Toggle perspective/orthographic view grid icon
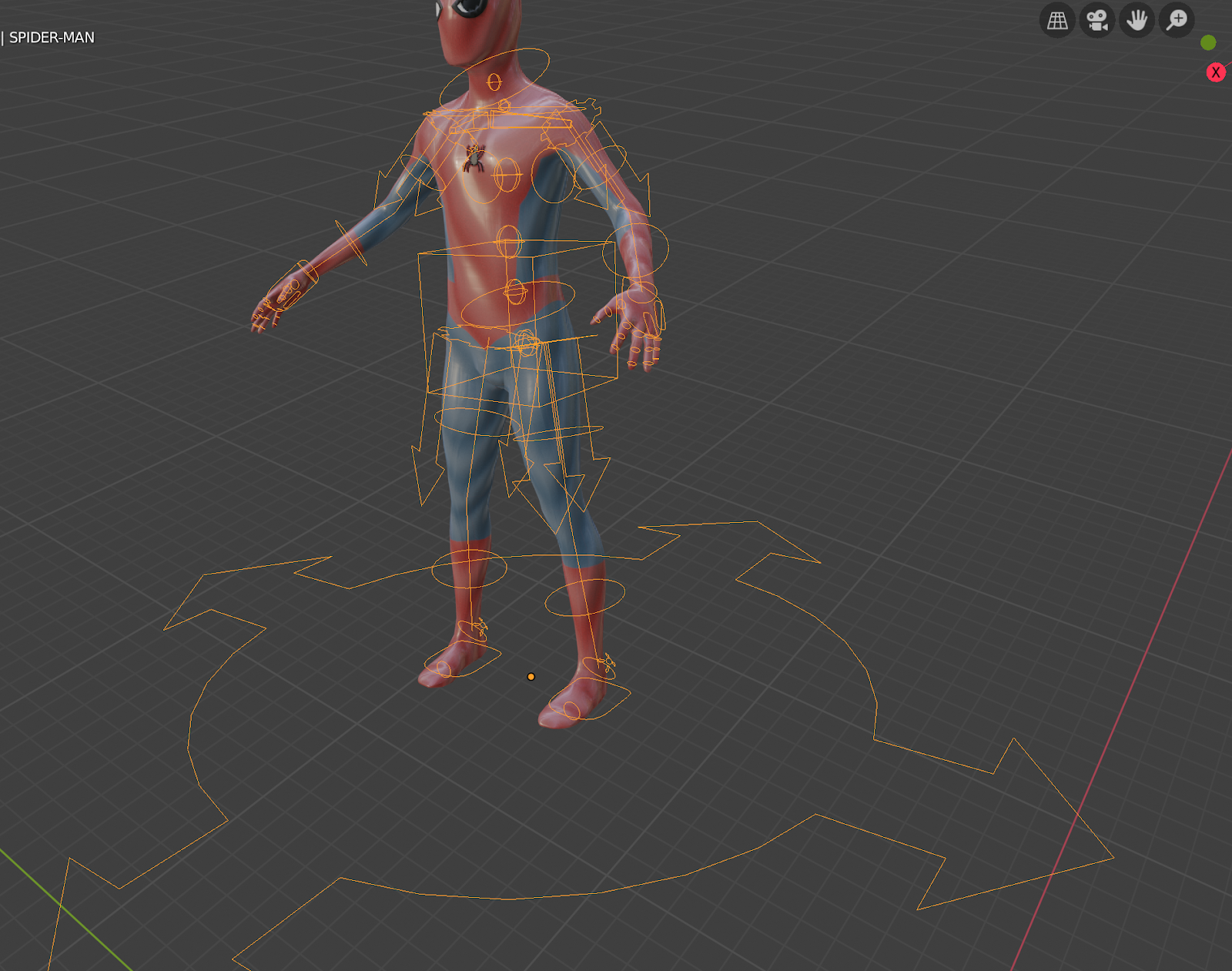Screen dimensions: 1232x971 1057,20
